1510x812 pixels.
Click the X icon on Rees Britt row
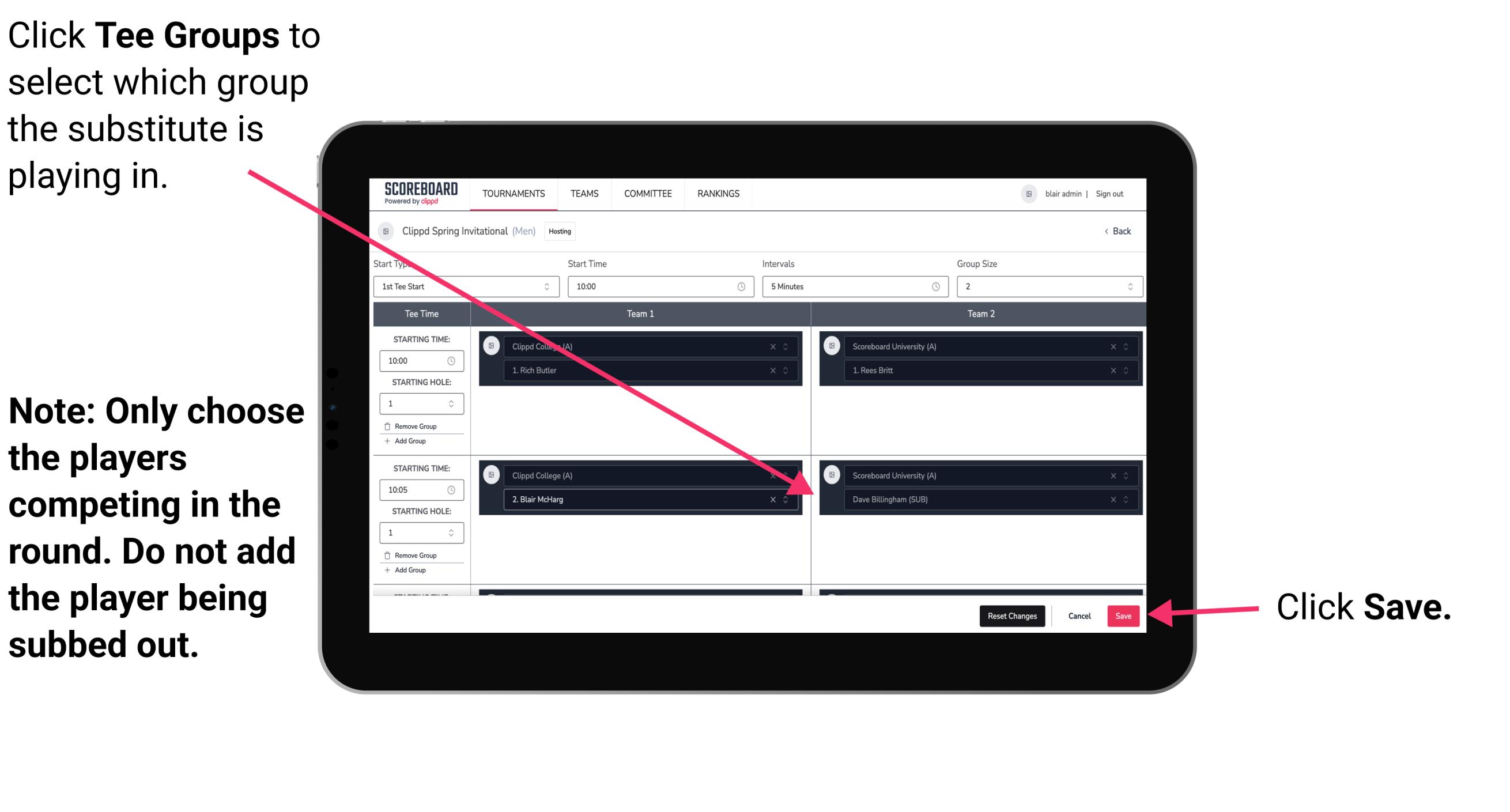point(1113,370)
